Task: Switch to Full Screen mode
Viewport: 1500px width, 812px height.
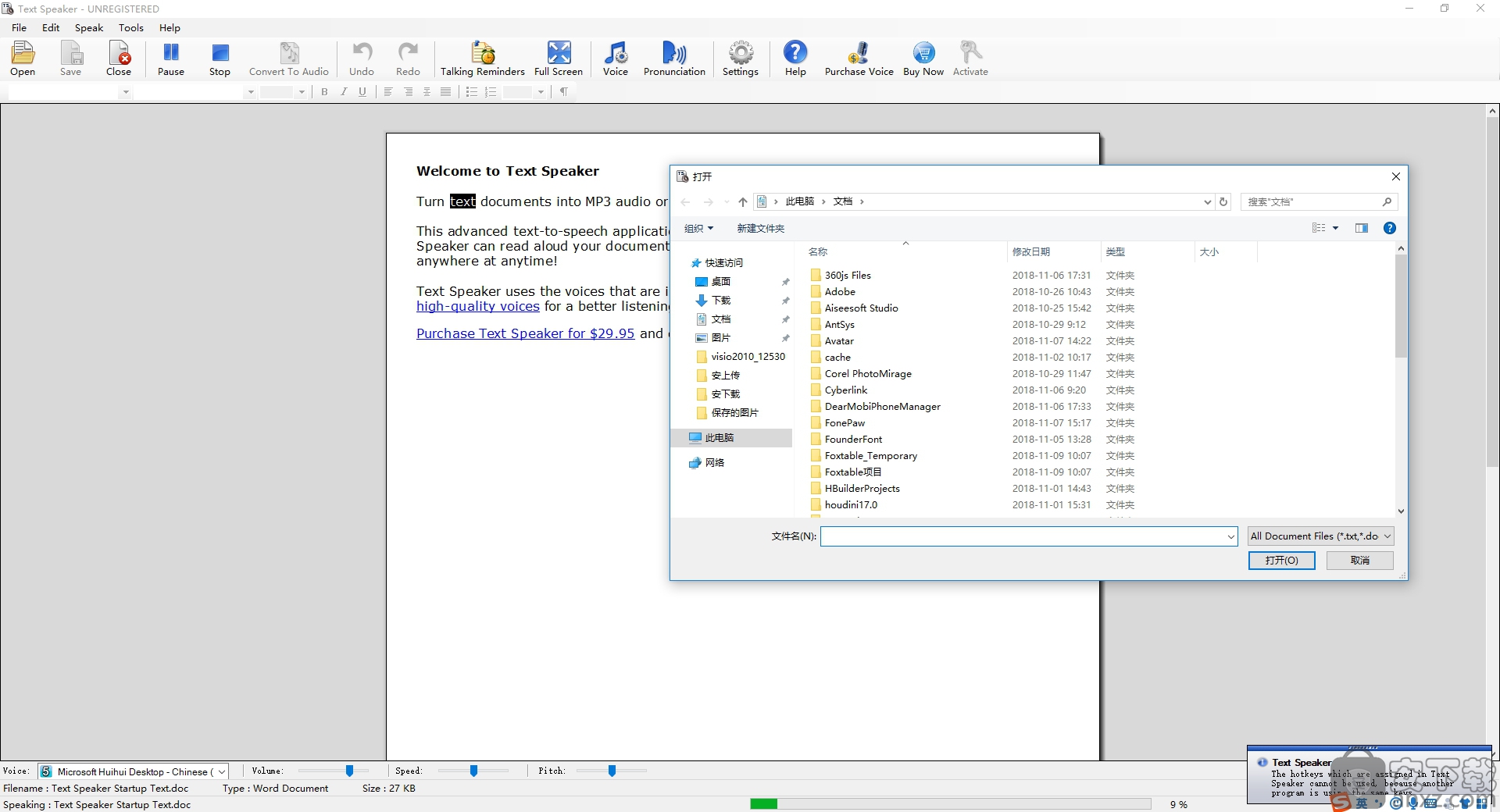Action: click(559, 59)
